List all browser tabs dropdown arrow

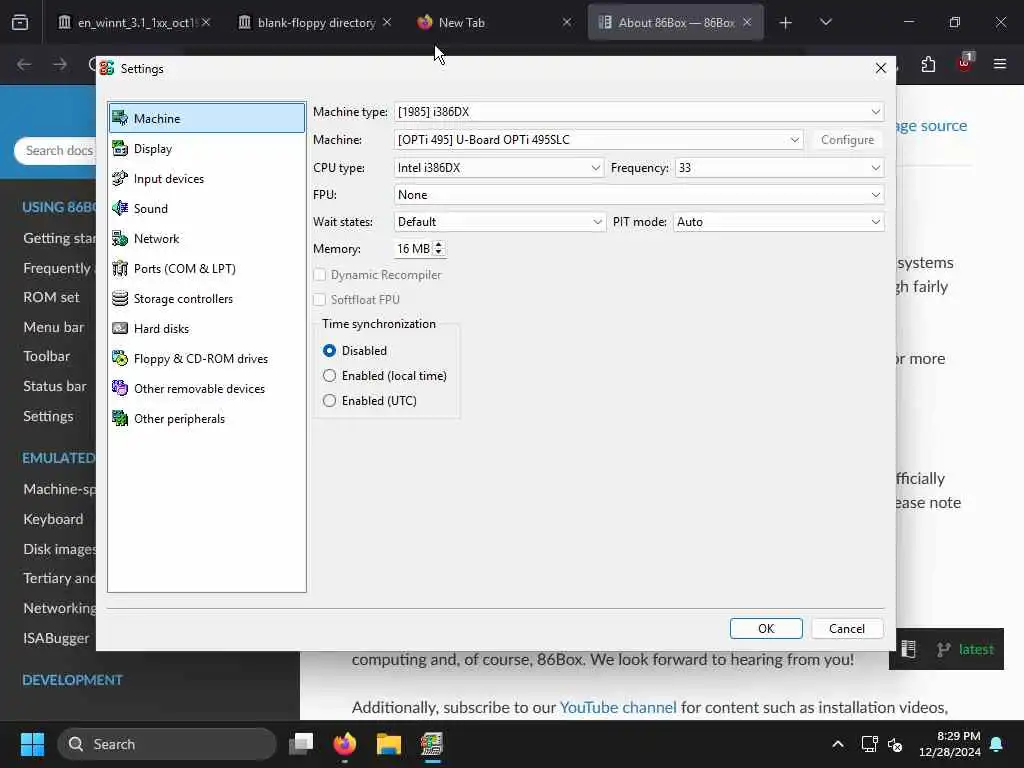pos(826,22)
